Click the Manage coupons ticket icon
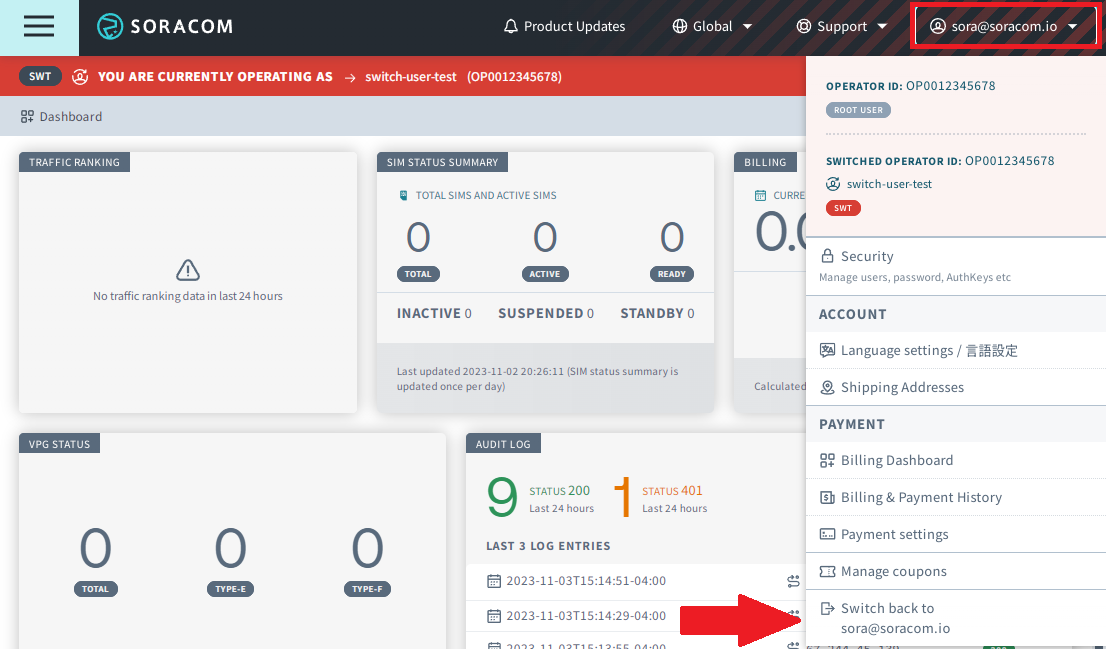The height and width of the screenshot is (649, 1106). [x=827, y=572]
